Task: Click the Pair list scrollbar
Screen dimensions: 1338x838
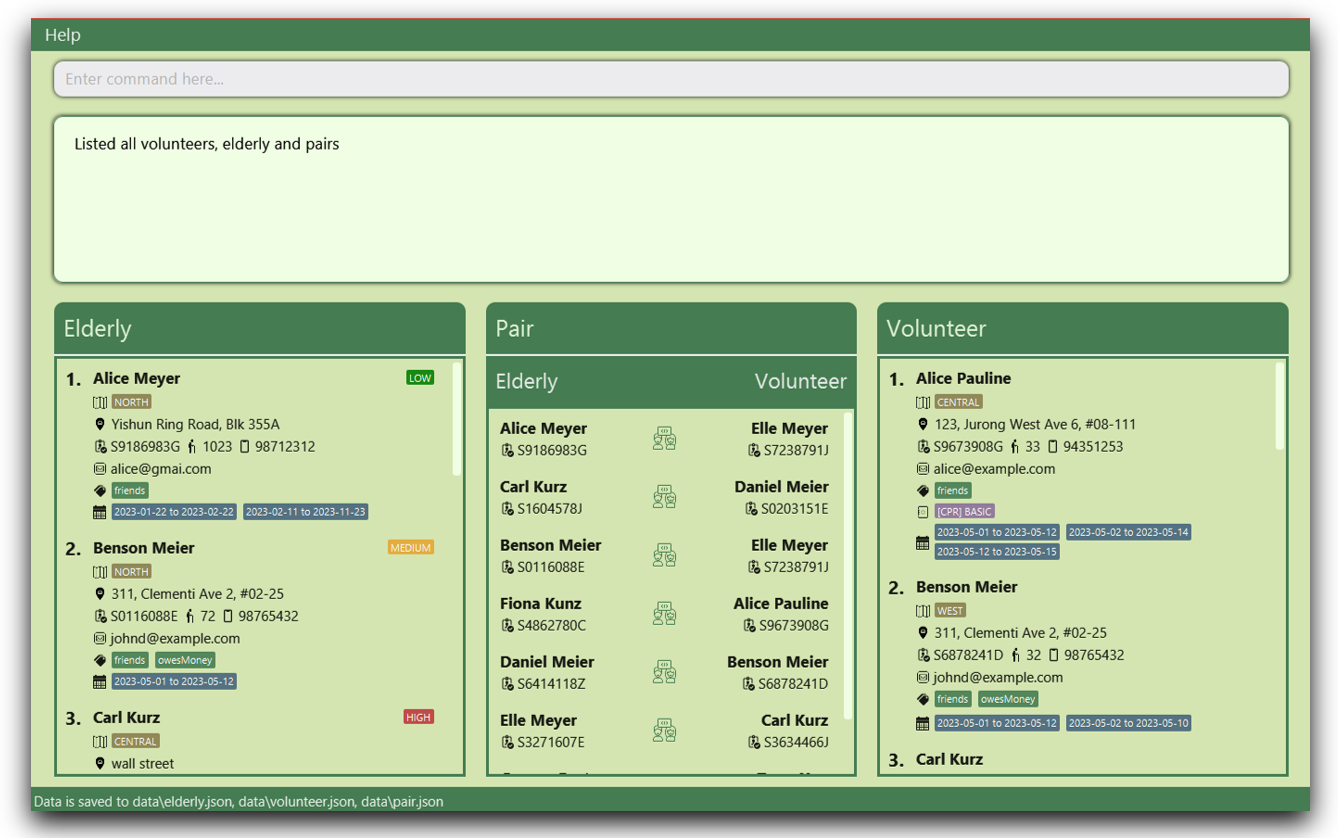Action: (849, 566)
